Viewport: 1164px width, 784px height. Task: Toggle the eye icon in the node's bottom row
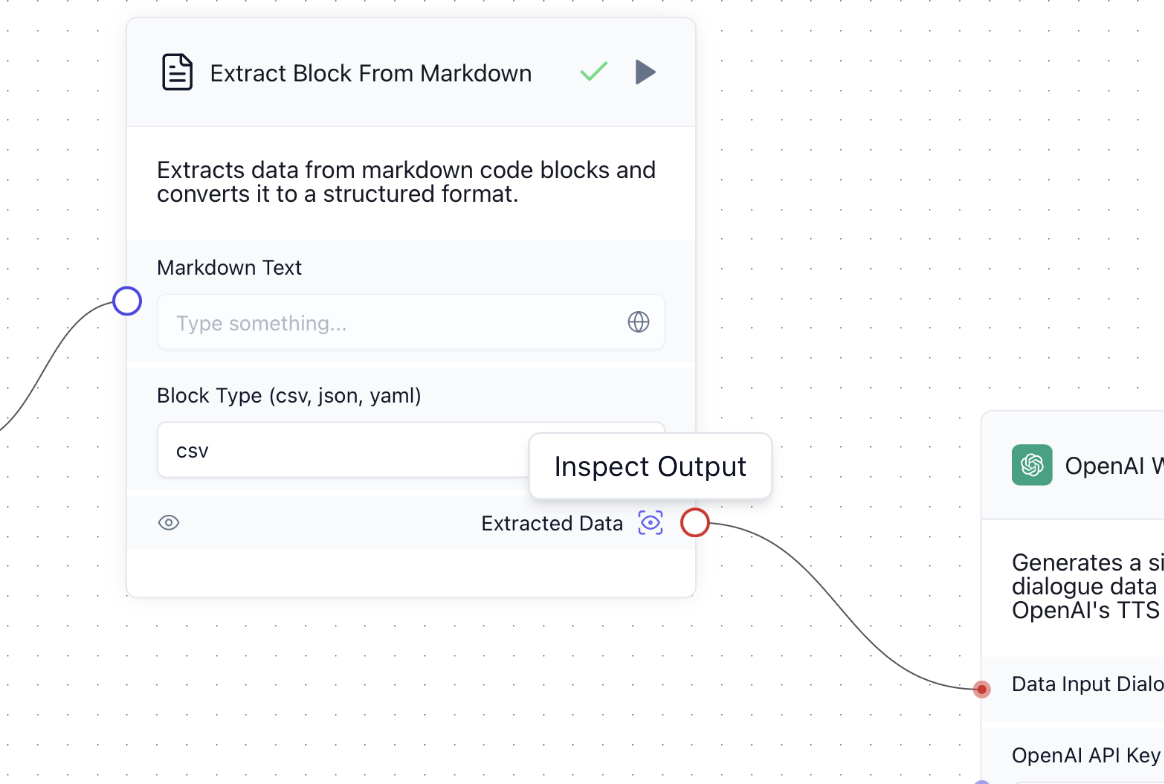pyautogui.click(x=169, y=523)
